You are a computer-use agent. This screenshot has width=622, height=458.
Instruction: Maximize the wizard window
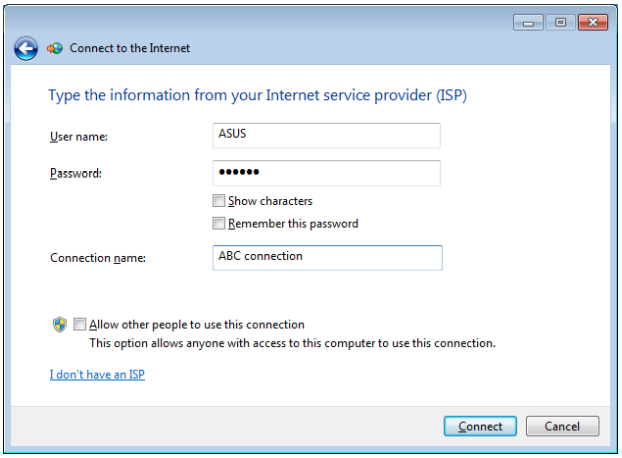(x=560, y=23)
